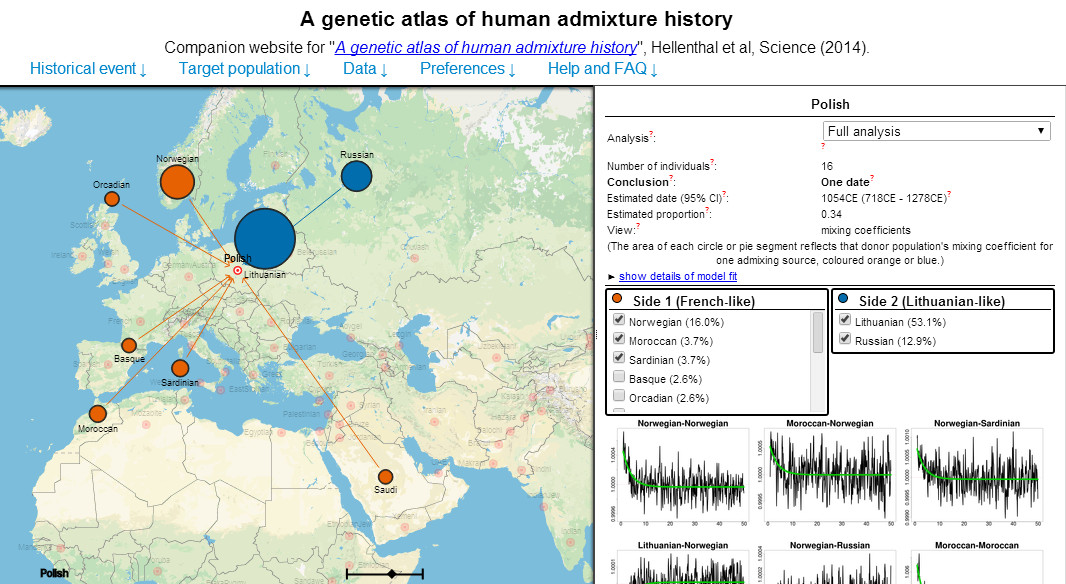Open the genetic atlas paper link
Image resolution: width=1066 pixels, height=584 pixels.
tap(486, 48)
